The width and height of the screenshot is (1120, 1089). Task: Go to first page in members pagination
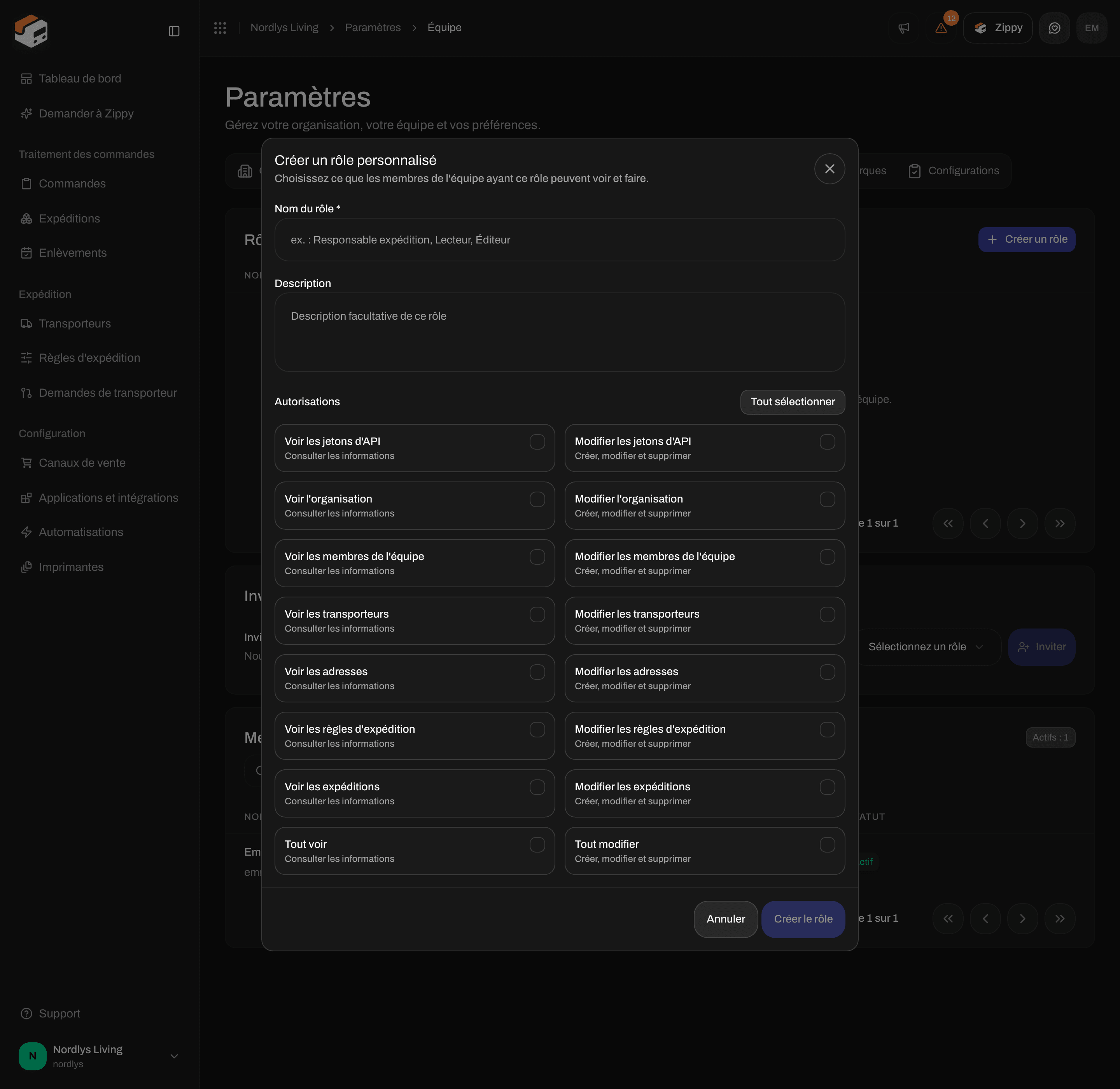pyautogui.click(x=948, y=919)
